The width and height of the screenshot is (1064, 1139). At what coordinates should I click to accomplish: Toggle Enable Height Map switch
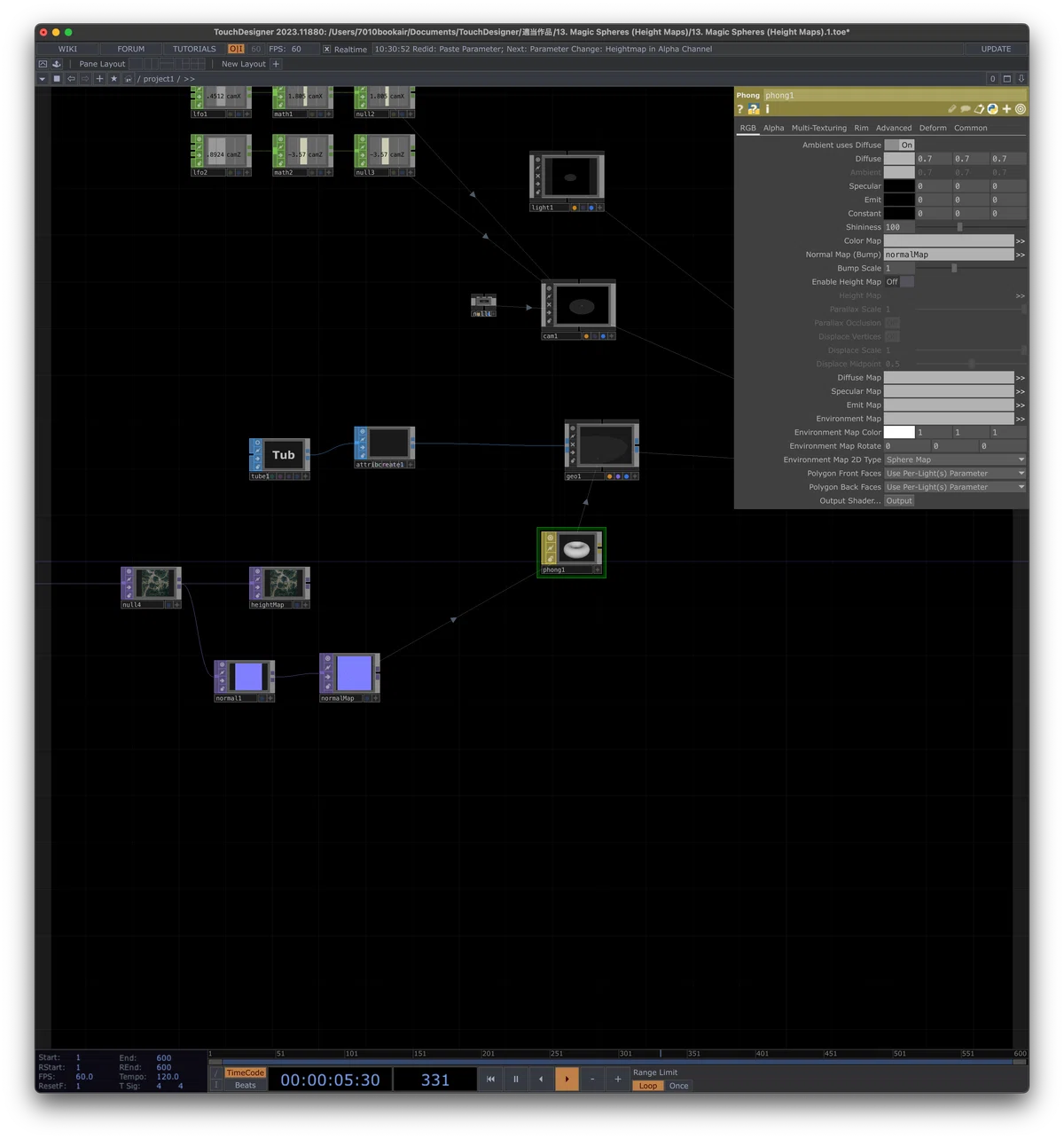tap(899, 282)
